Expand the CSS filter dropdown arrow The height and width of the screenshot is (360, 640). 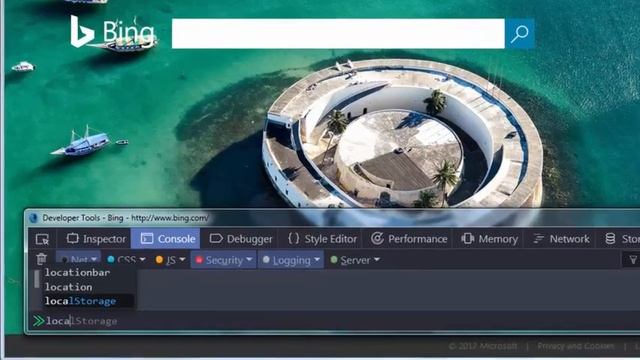142,260
